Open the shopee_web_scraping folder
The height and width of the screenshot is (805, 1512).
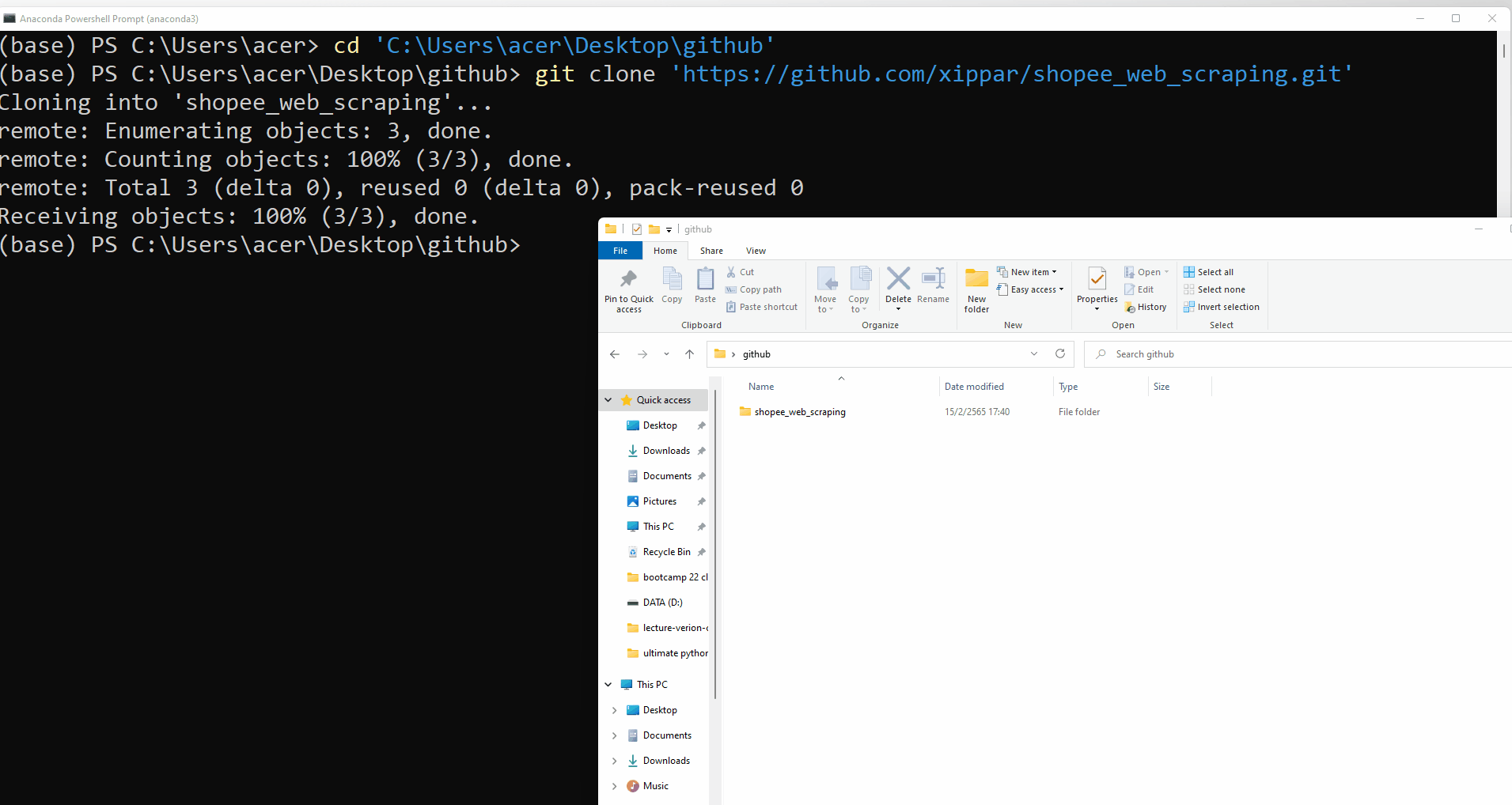(x=799, y=411)
